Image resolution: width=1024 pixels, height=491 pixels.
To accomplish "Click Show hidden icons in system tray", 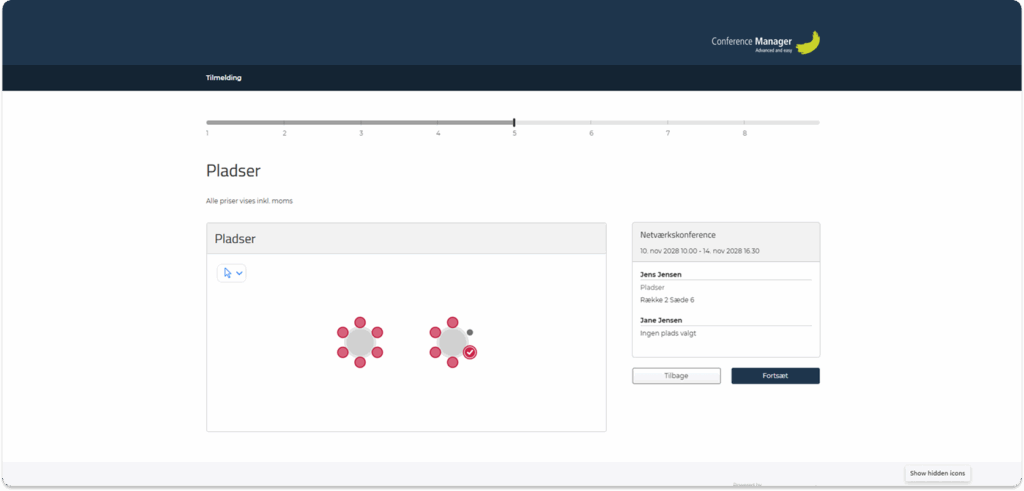I will tap(938, 473).
